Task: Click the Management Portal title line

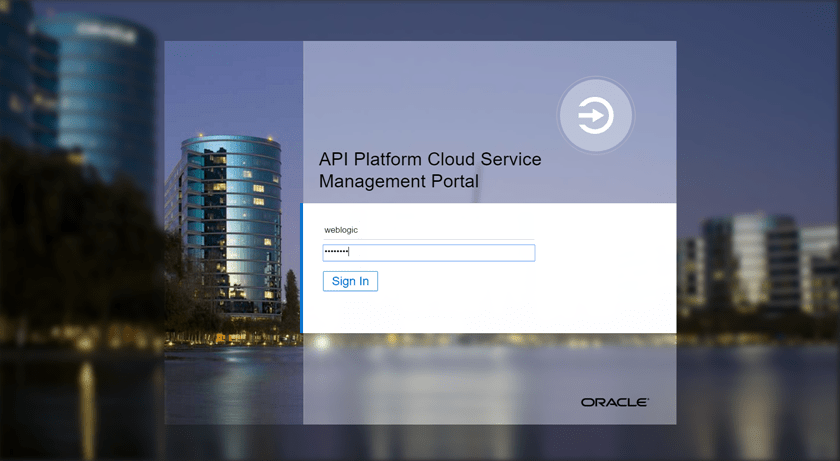Action: point(398,182)
